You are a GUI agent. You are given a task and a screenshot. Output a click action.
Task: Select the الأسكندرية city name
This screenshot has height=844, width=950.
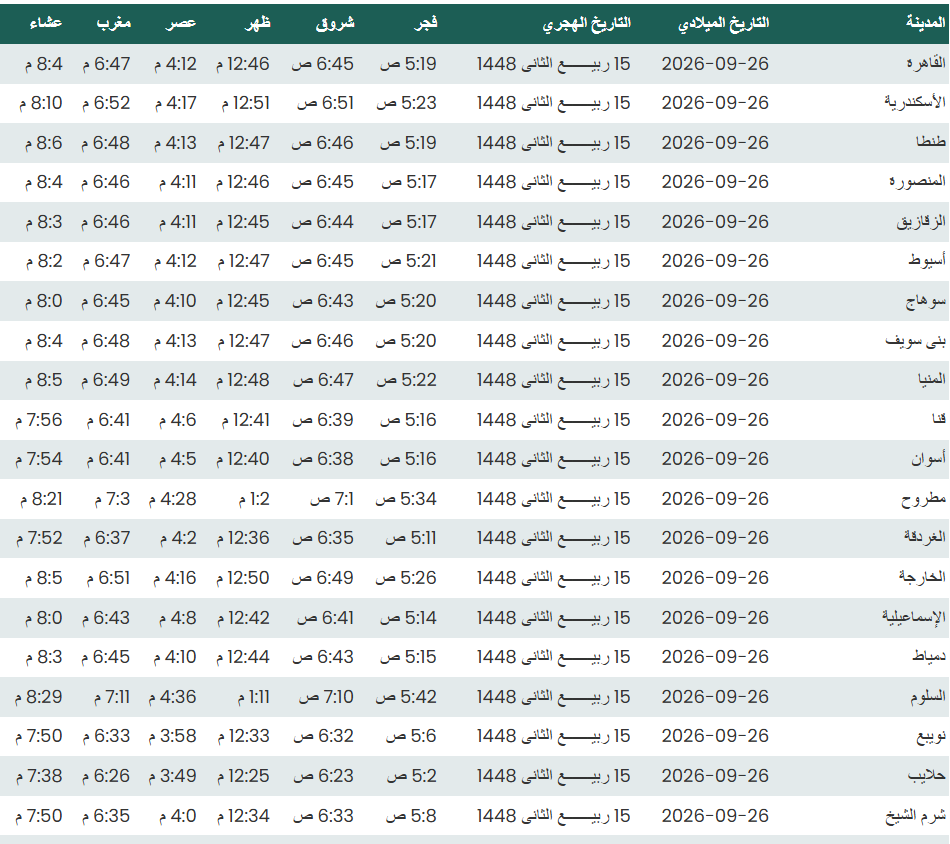914,102
